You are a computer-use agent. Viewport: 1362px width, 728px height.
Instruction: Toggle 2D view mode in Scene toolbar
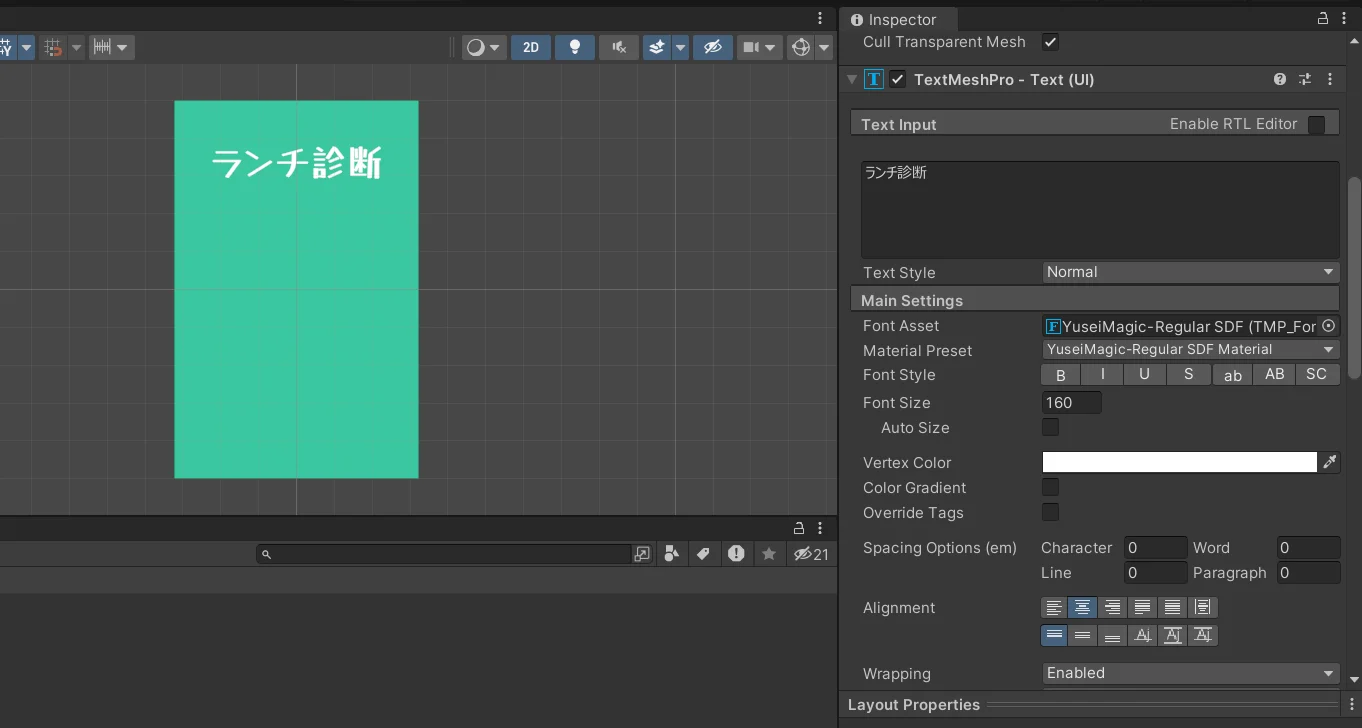[531, 47]
